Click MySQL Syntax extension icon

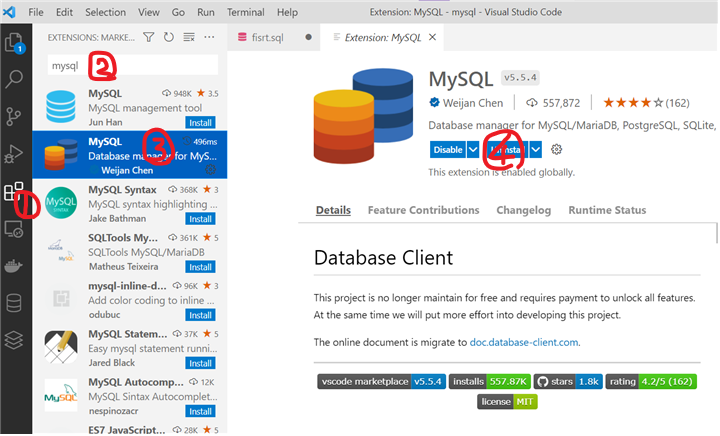[x=61, y=202]
